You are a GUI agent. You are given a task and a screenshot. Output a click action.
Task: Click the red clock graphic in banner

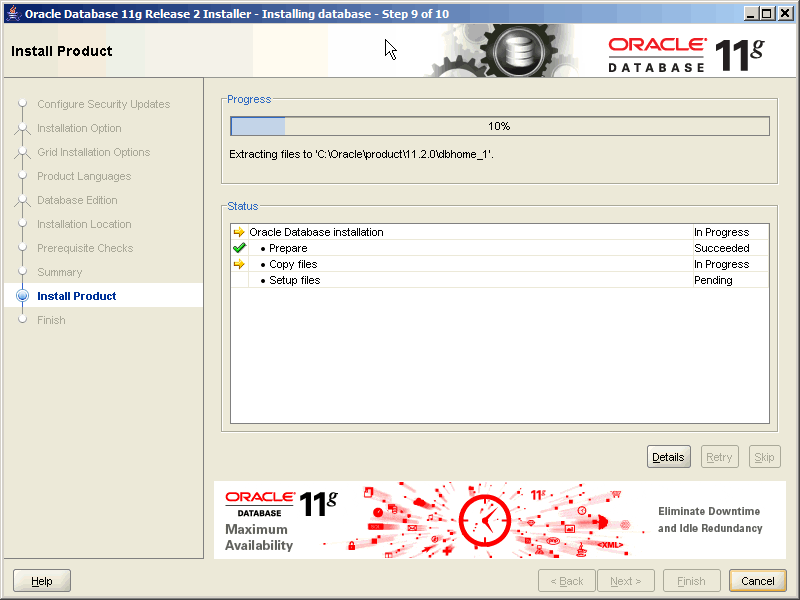[485, 520]
